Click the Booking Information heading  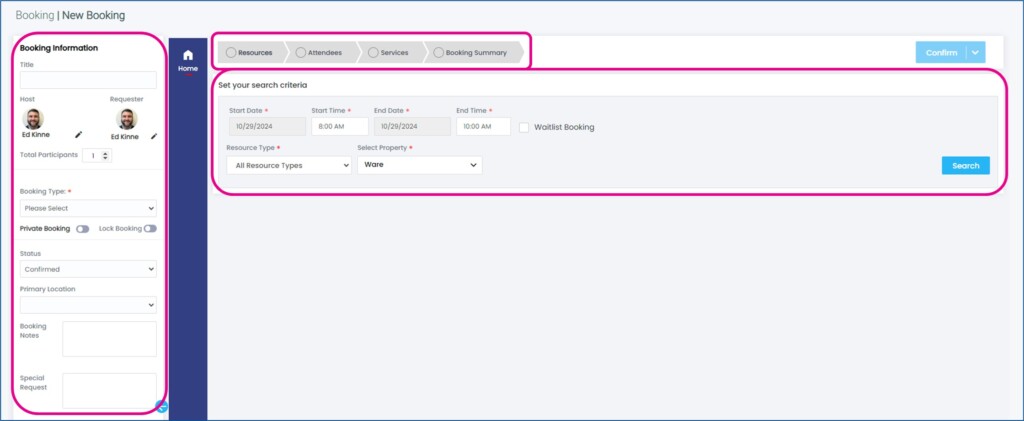tap(59, 48)
